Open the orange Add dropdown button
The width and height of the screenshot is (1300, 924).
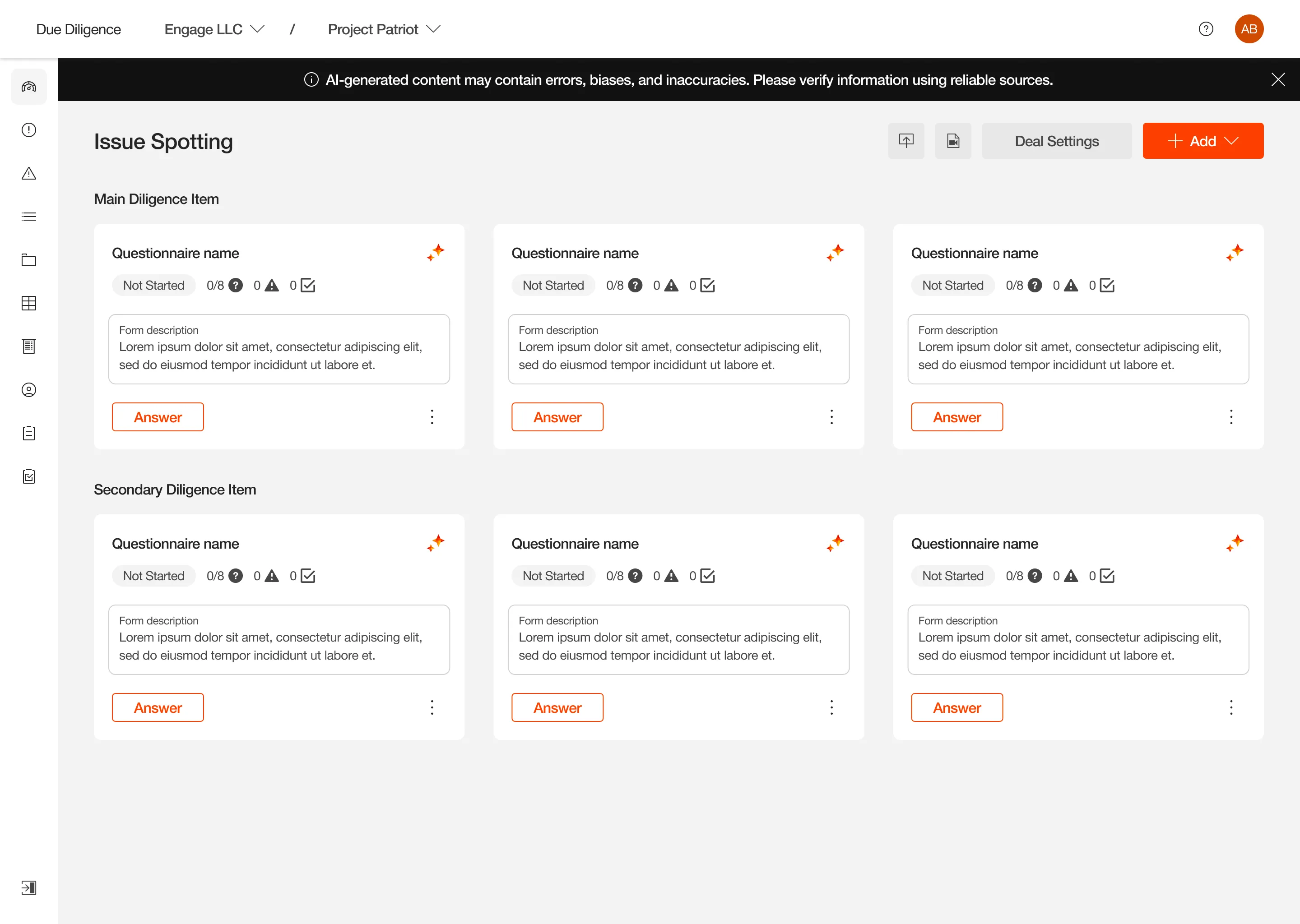[x=1202, y=140]
